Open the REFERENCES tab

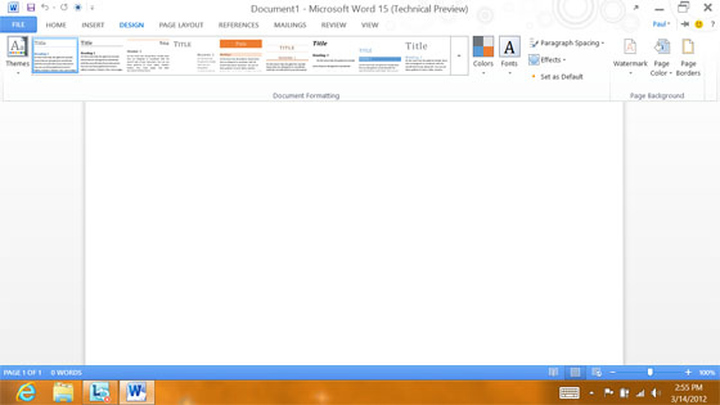[238, 25]
